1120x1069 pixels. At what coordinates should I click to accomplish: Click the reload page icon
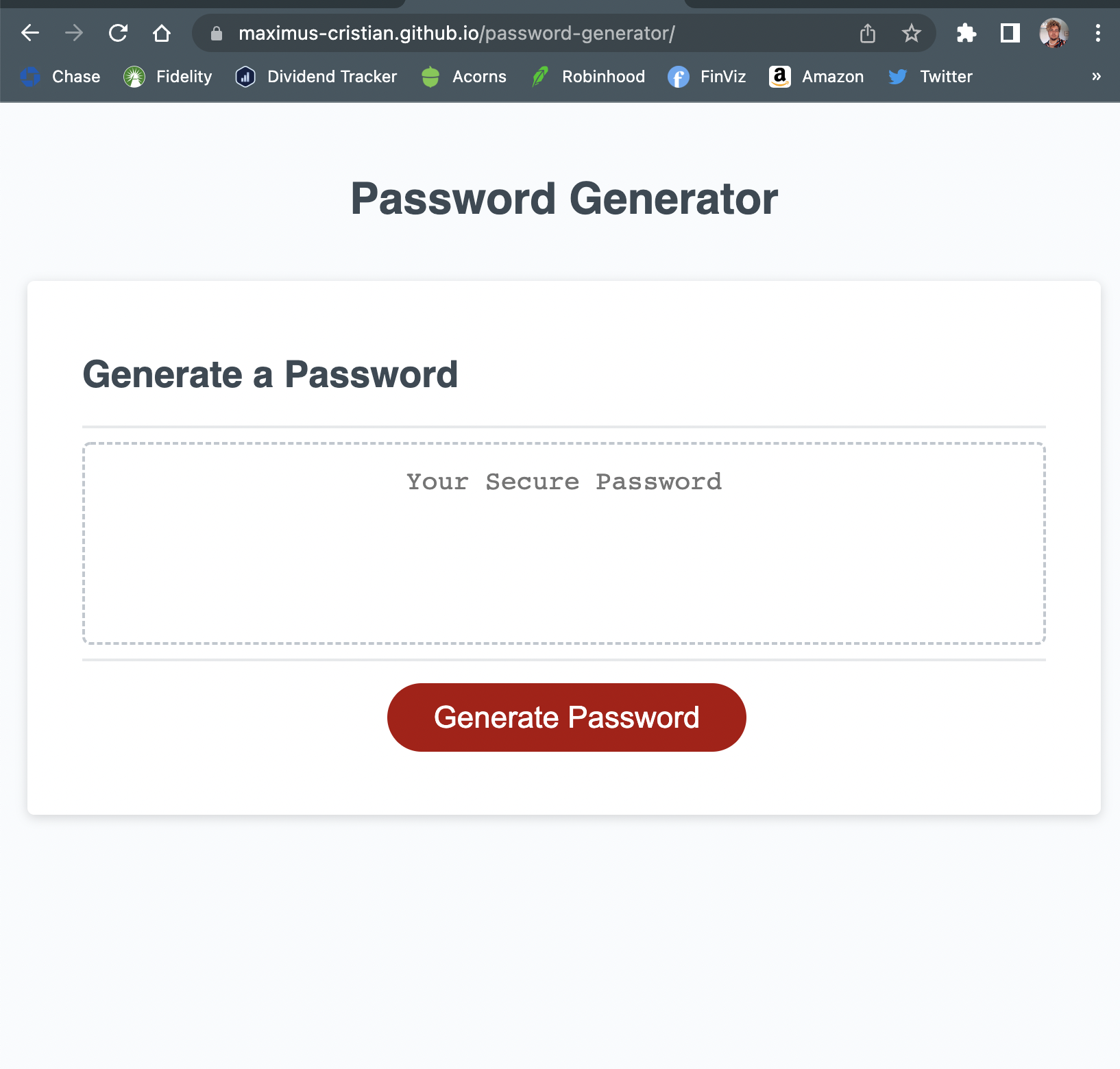point(118,32)
